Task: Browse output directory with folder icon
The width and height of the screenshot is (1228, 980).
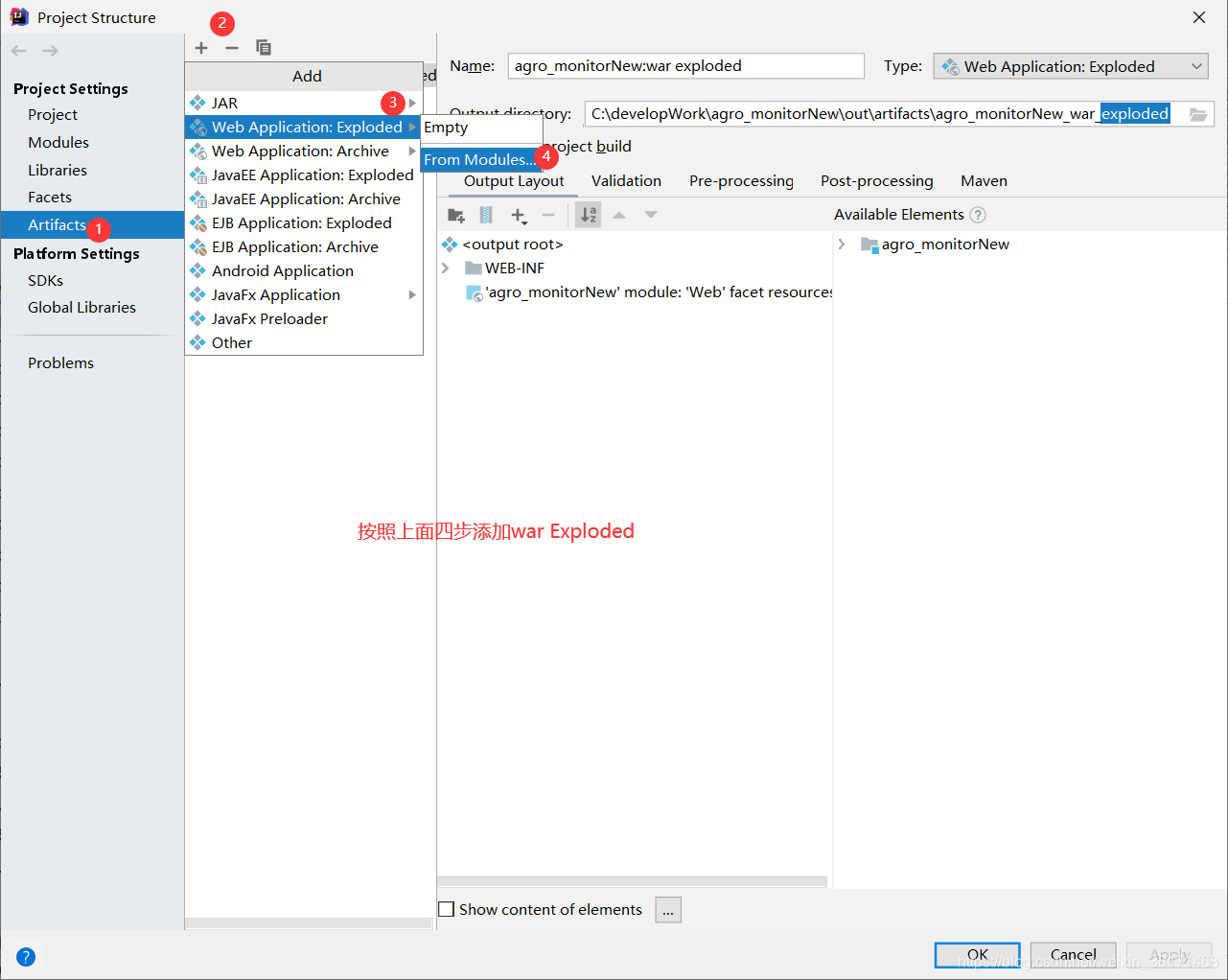Action: click(x=1198, y=114)
